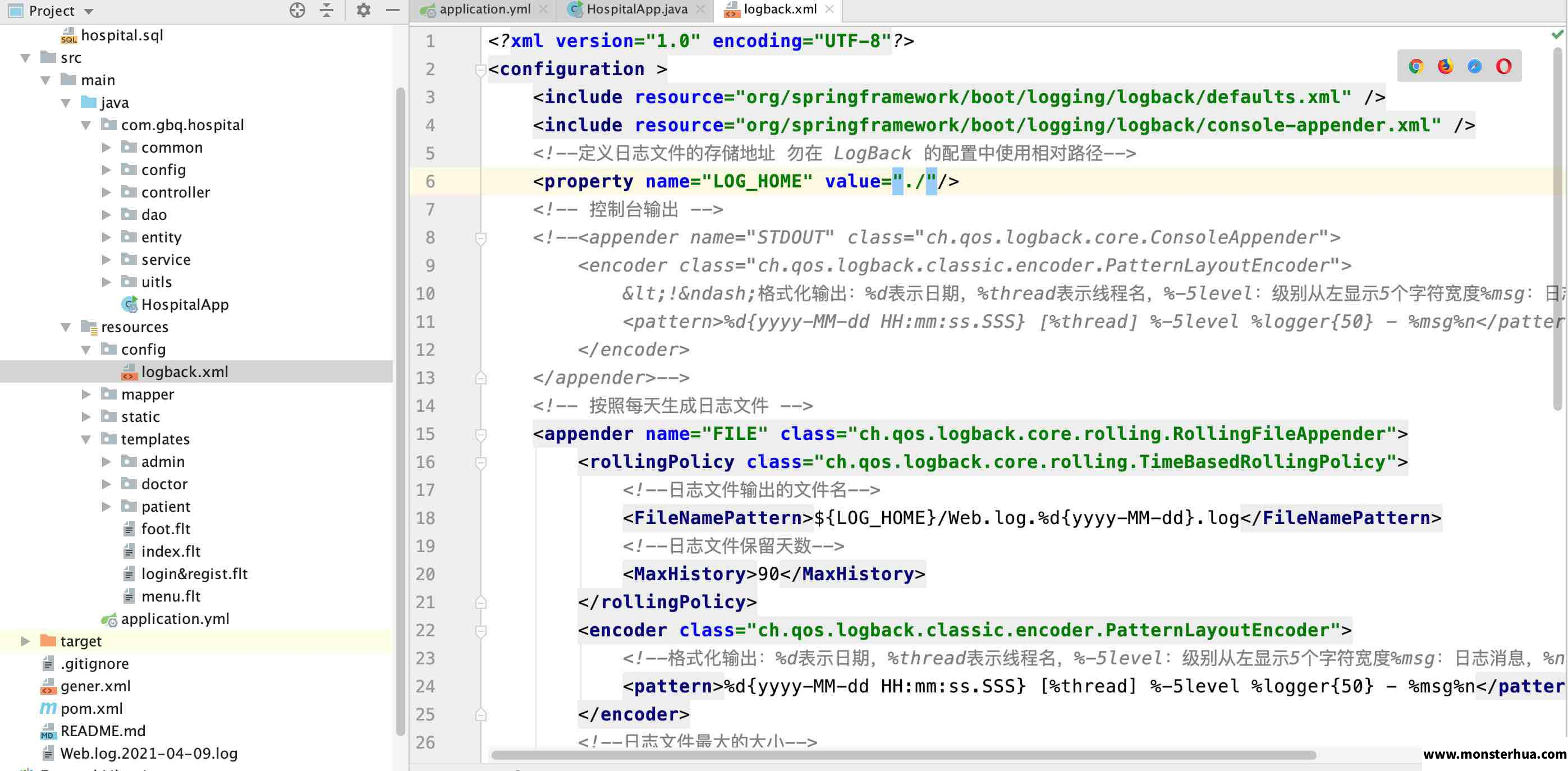Screen dimensions: 1568x771
Task: Close the logback.xml tab
Action: [829, 9]
